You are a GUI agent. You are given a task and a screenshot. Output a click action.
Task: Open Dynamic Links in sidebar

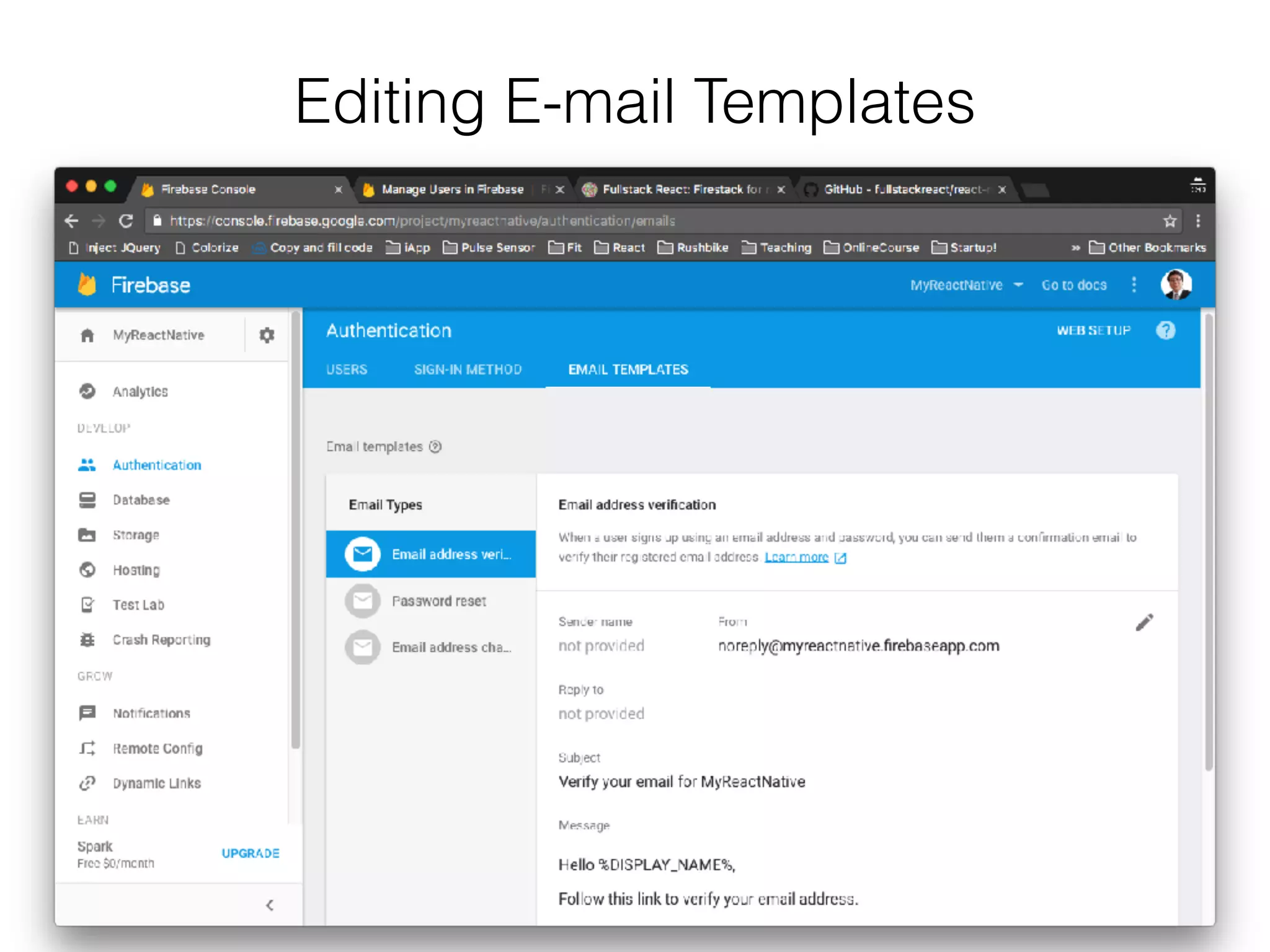(140, 783)
